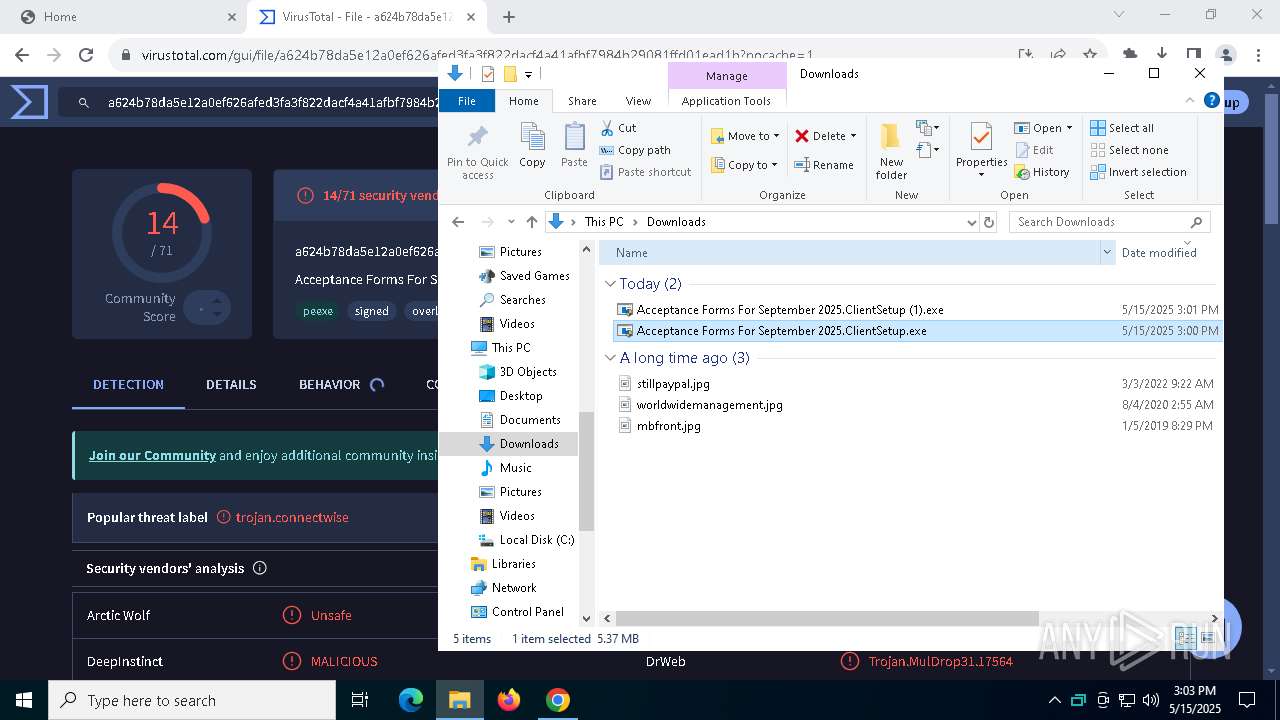Go up one folder level arrow

(532, 222)
